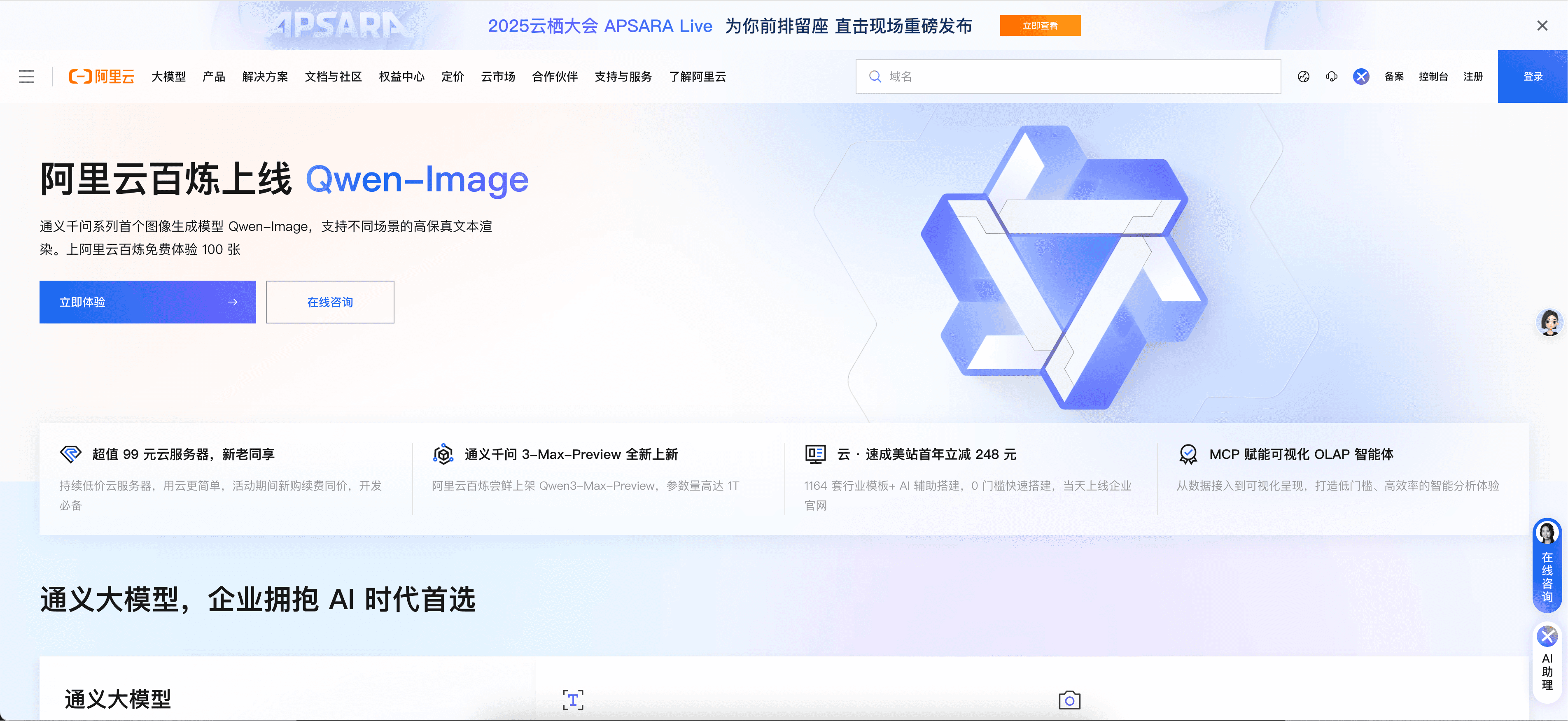Image resolution: width=1568 pixels, height=721 pixels.
Task: Click the blue 登录 login button
Action: [x=1532, y=77]
